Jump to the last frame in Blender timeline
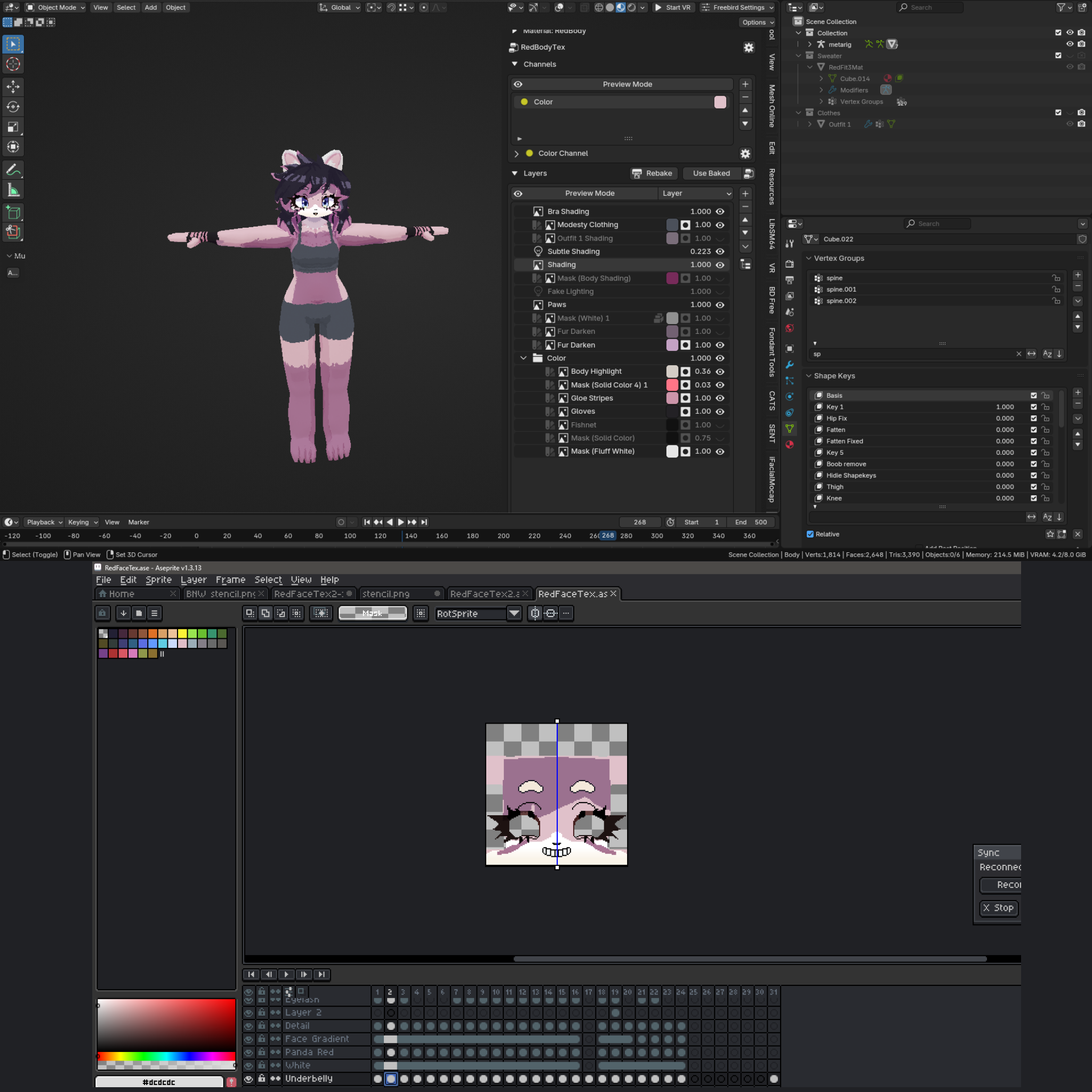 coord(424,522)
